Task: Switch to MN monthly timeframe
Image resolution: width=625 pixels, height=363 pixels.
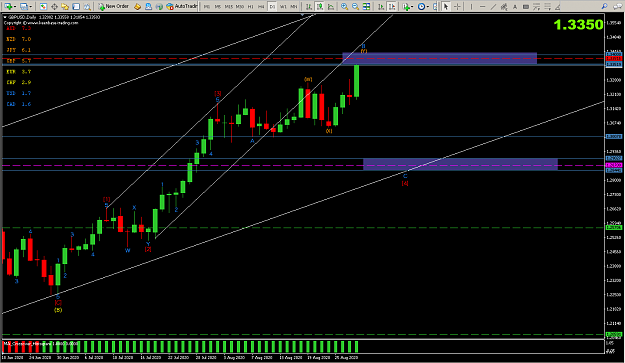Action: 294,6
